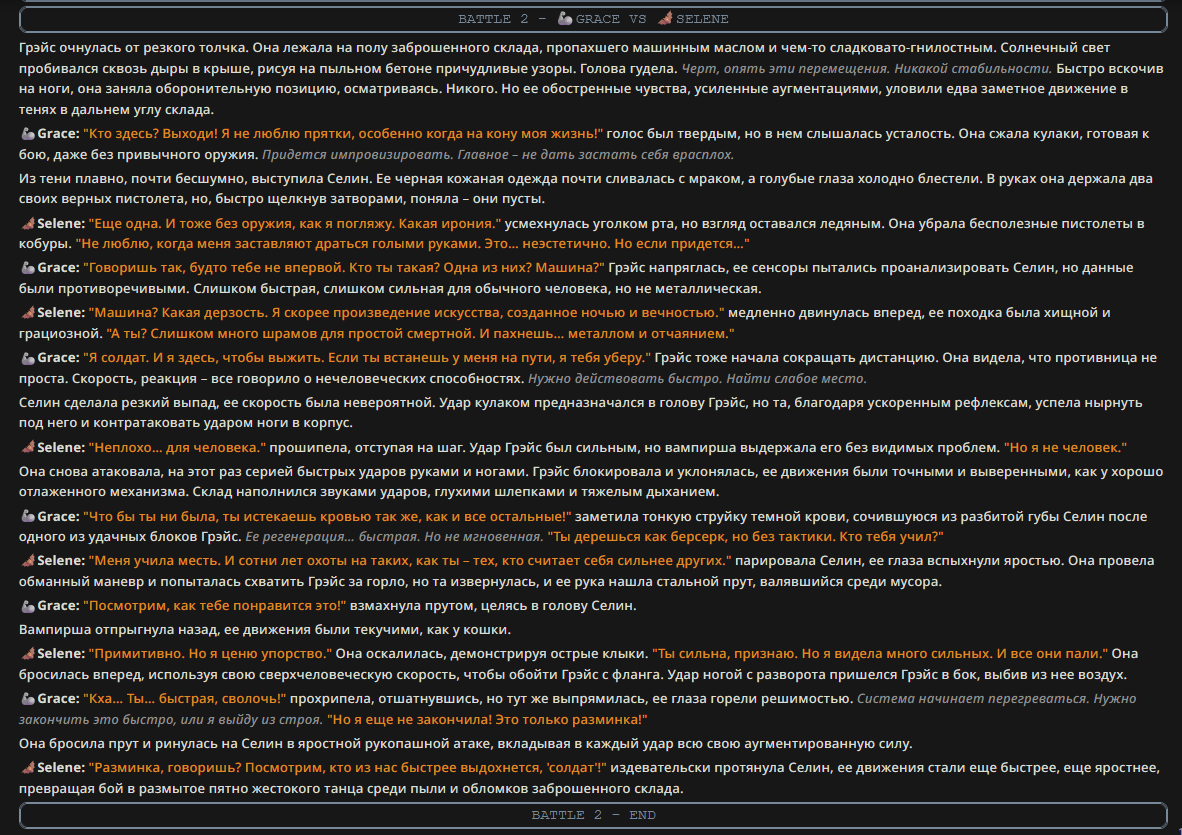Click the "Selene:" name before "Неплохо… для человека."

[x=61, y=447]
